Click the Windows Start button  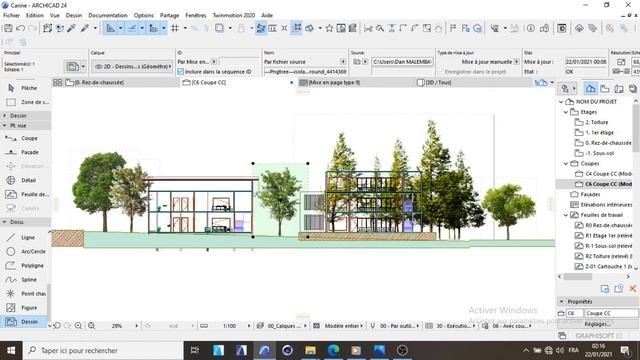[11, 351]
